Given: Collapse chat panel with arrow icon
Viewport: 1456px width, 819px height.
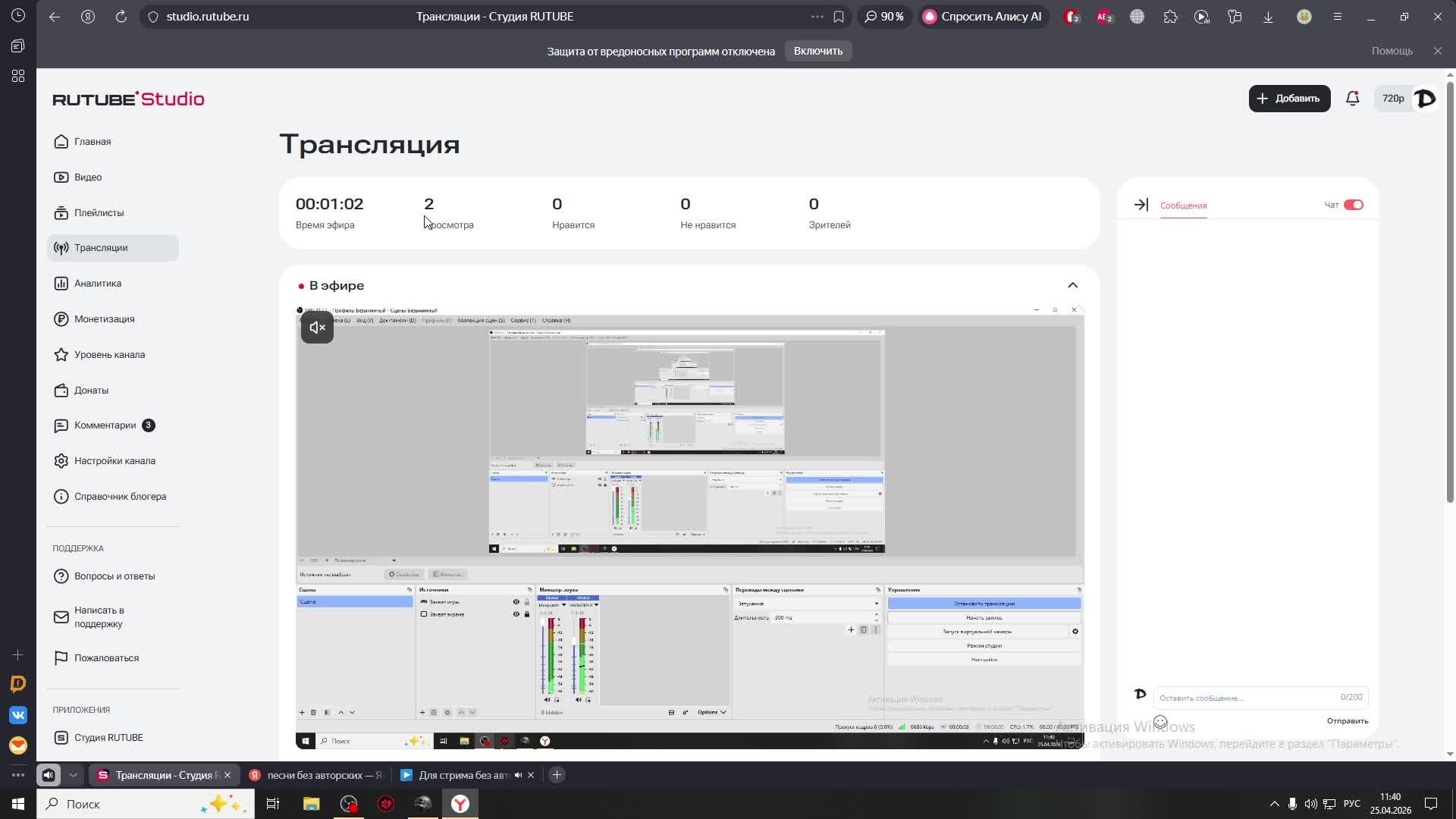Looking at the screenshot, I should (1141, 205).
